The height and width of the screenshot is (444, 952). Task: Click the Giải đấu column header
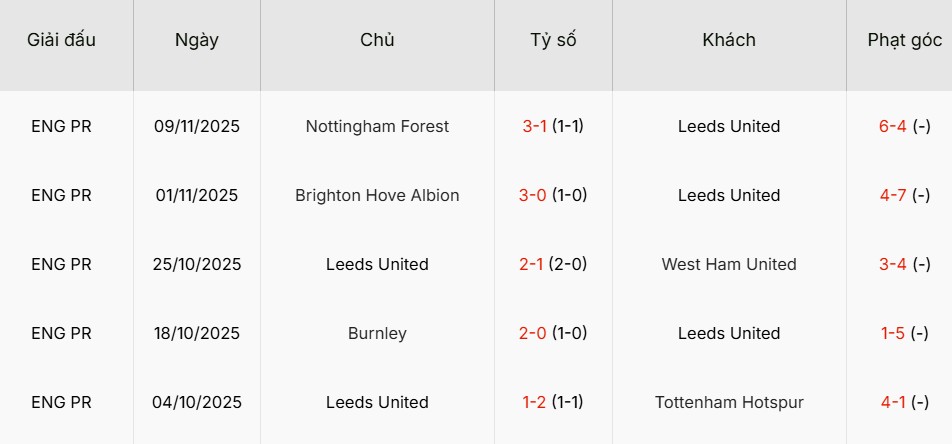(x=61, y=40)
